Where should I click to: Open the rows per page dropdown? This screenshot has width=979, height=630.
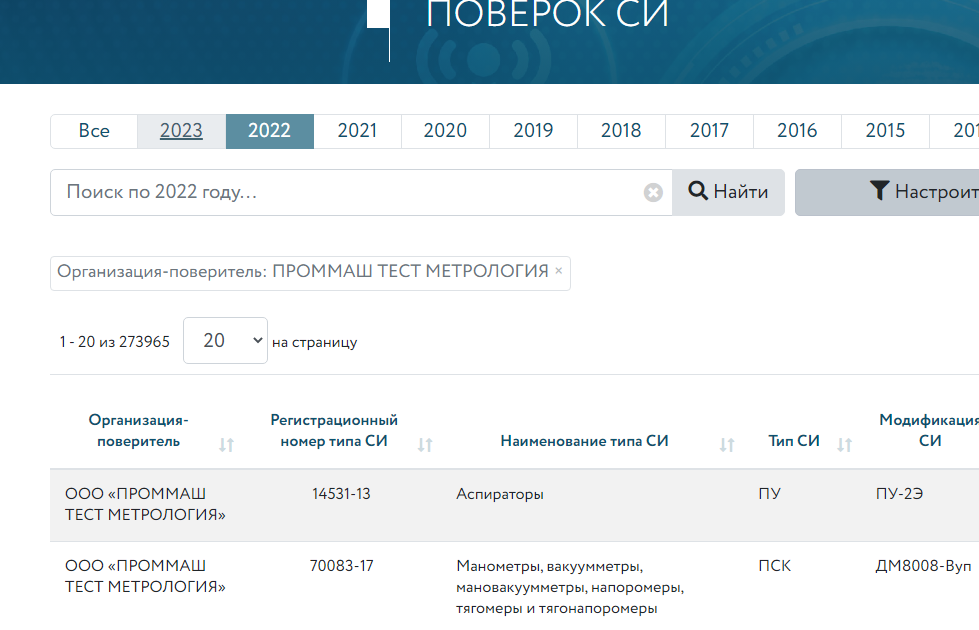(225, 341)
